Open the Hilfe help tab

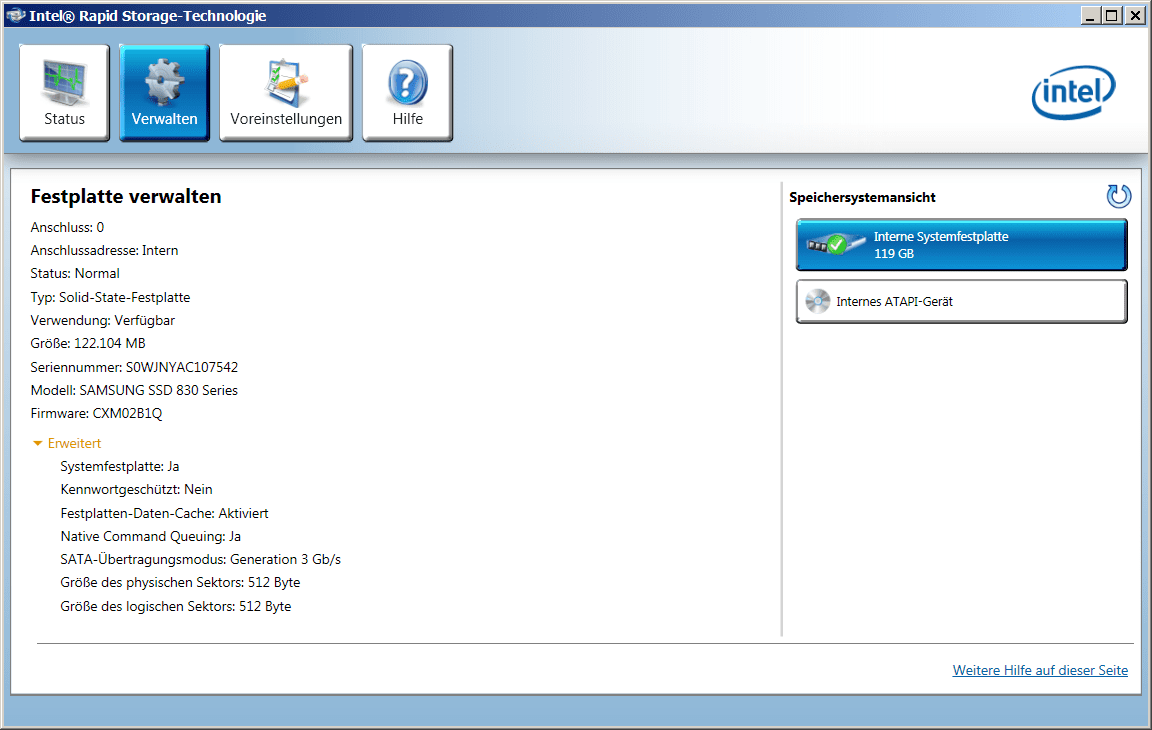(408, 93)
